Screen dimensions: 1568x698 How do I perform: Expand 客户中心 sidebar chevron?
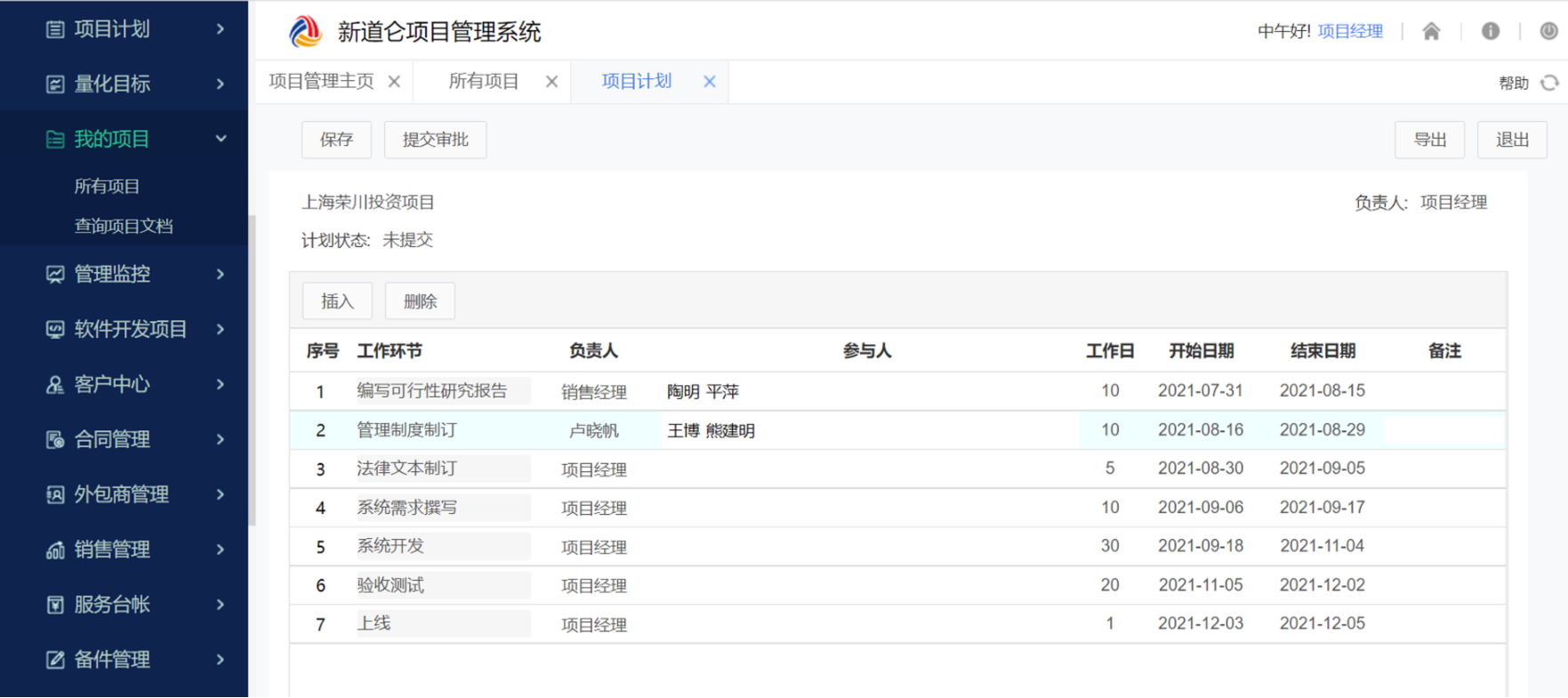pos(221,385)
